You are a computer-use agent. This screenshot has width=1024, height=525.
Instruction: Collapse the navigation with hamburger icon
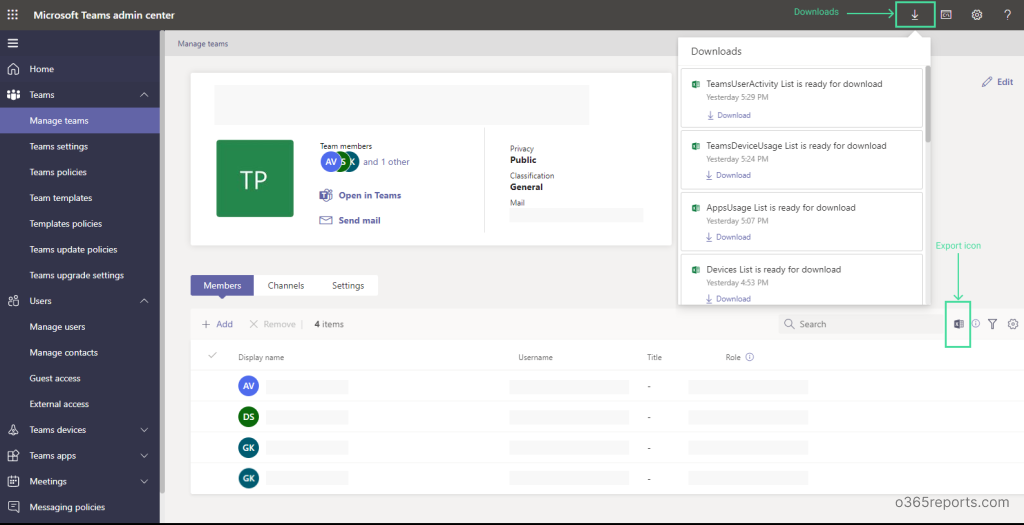[x=13, y=44]
